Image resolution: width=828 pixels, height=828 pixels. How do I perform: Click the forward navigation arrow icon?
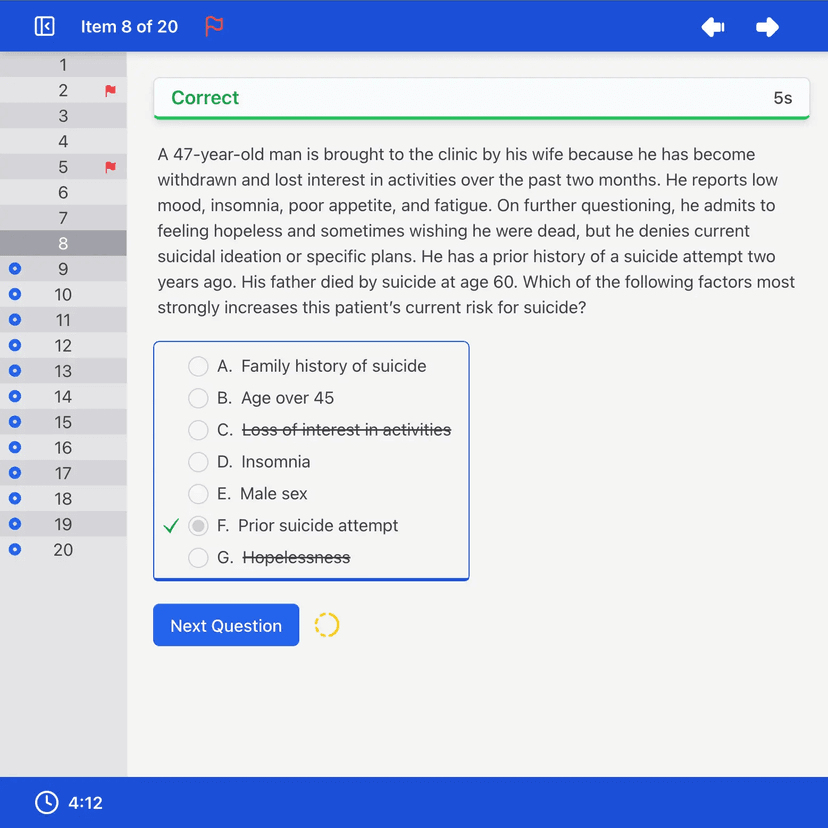tap(766, 27)
